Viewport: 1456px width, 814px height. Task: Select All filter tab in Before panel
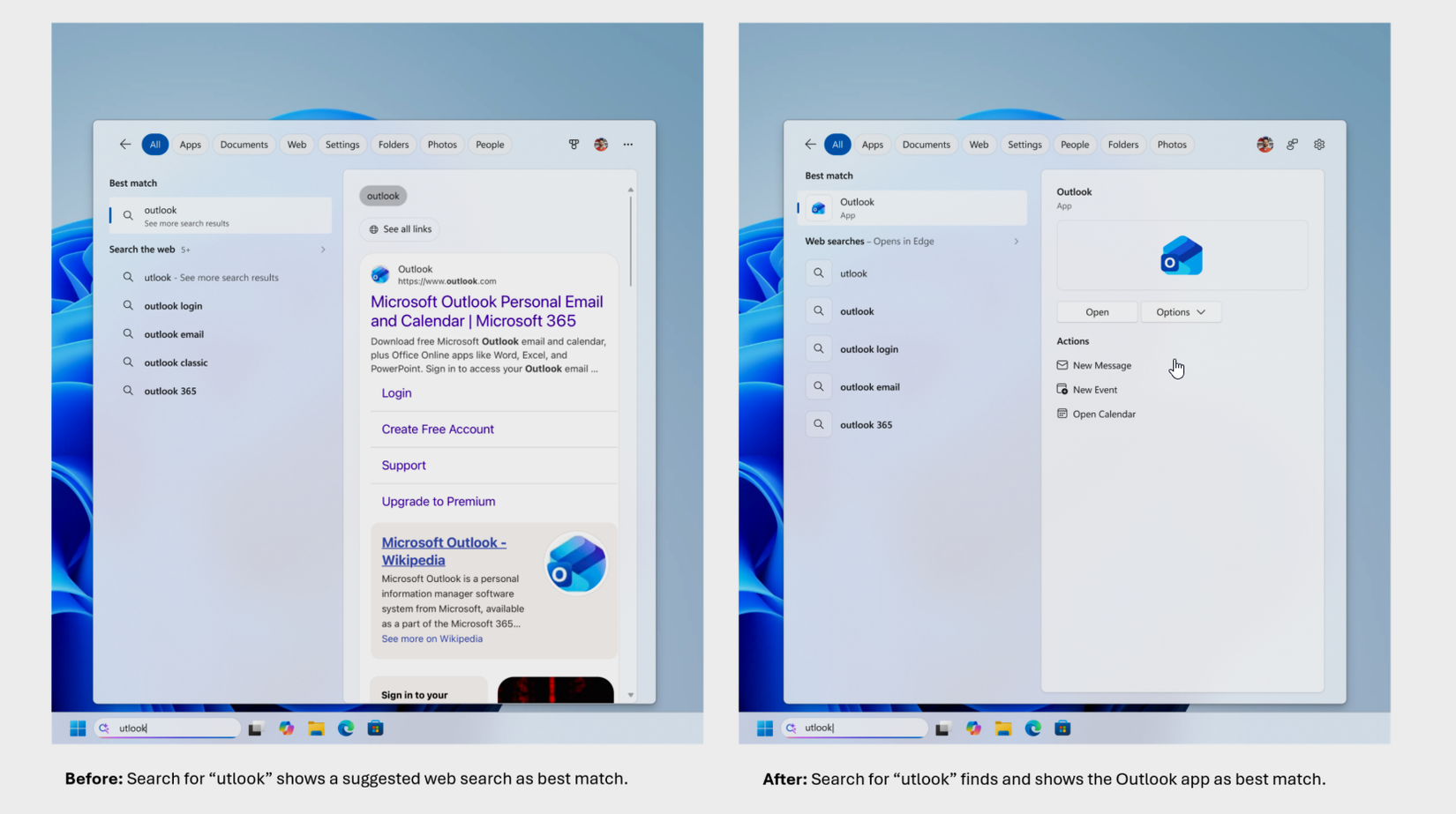[x=155, y=145]
